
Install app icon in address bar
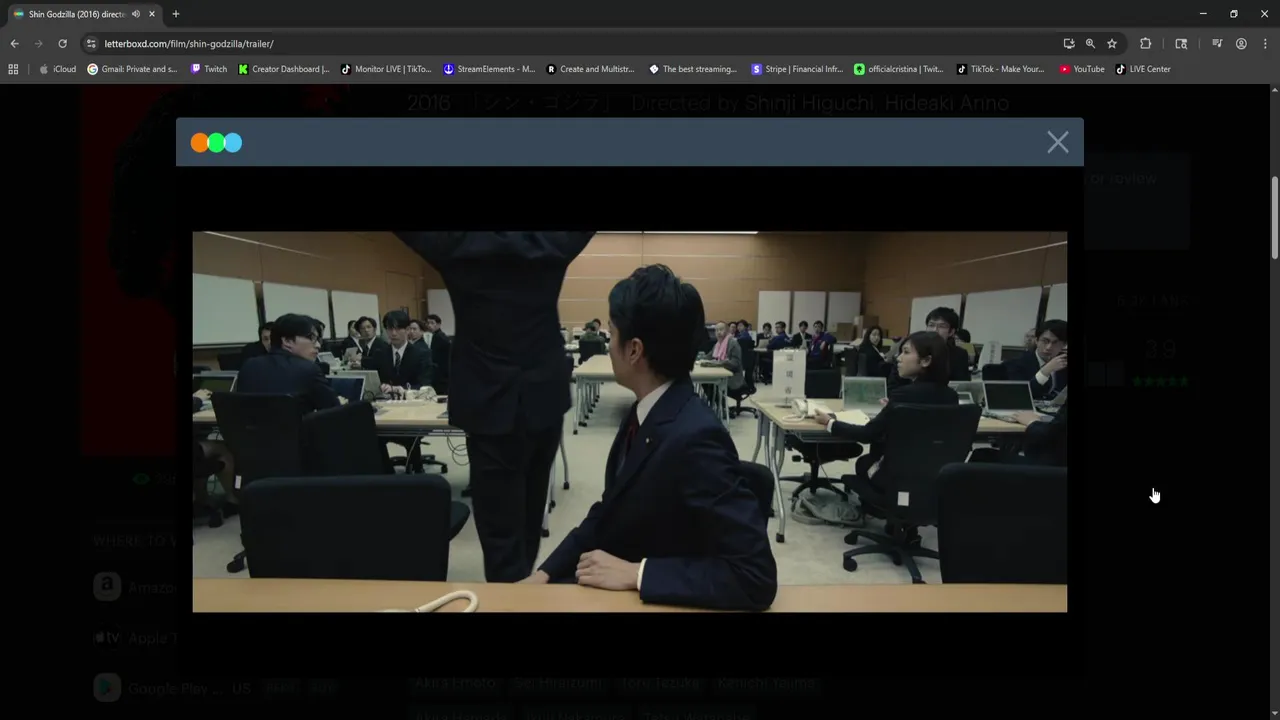[1069, 44]
